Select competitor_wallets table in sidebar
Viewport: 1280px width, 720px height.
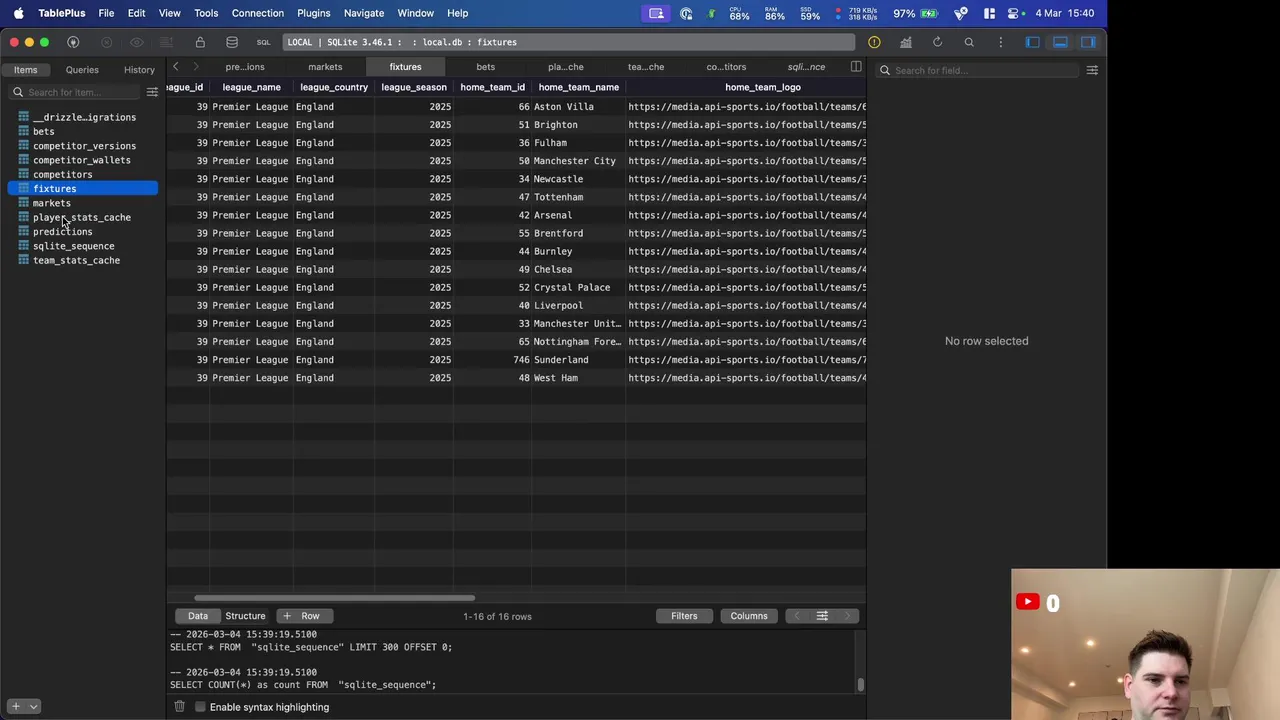click(82, 160)
